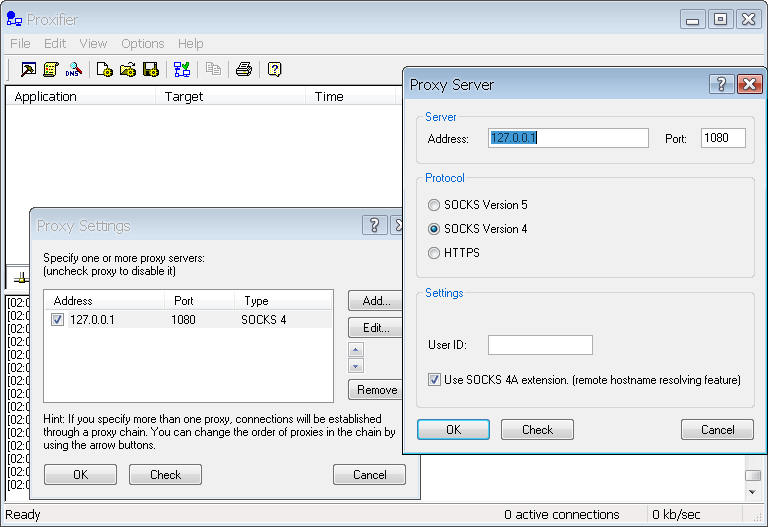Click OK in Proxy Settings dialog
The width and height of the screenshot is (768, 527).
coord(80,475)
